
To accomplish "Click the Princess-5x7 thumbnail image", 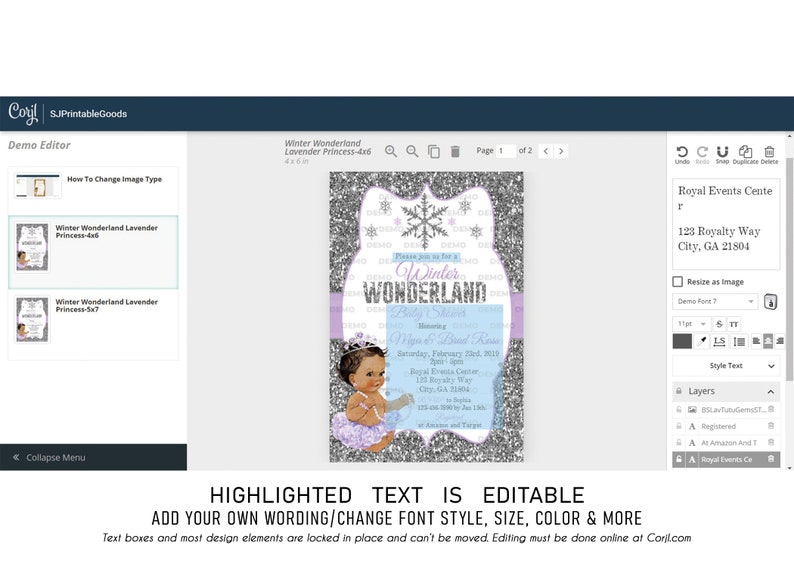I will click(32, 319).
